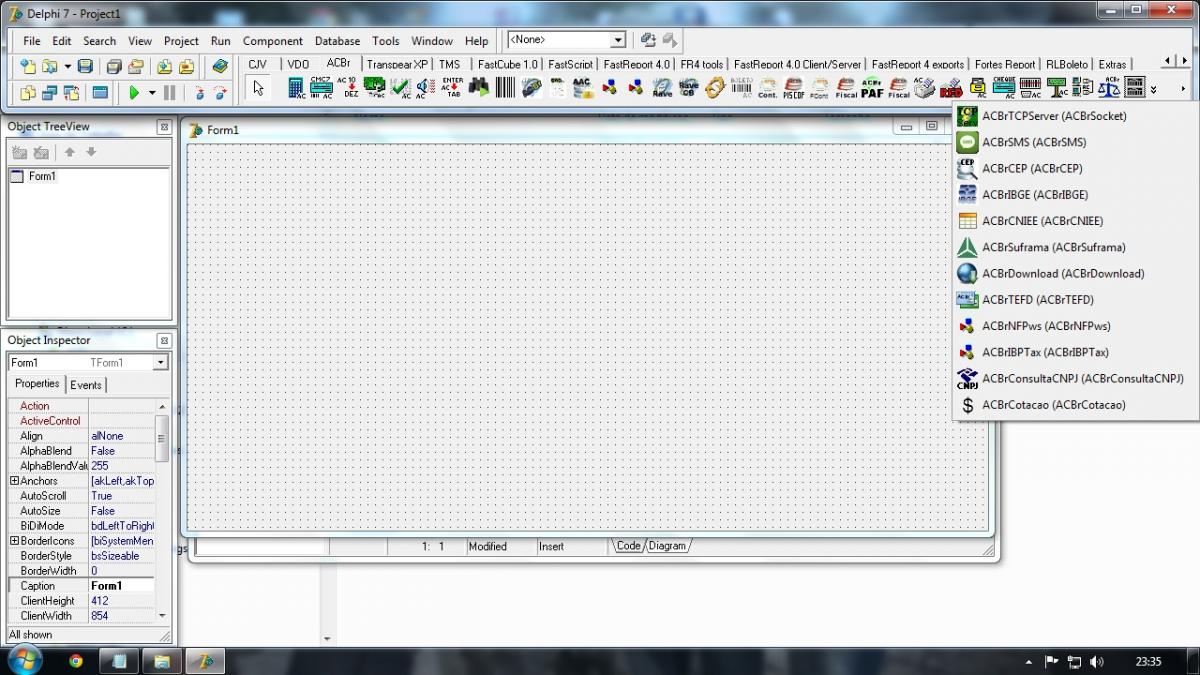Screen dimensions: 1200x675
Task: Click the Open file toolbar icon
Action: [48, 66]
